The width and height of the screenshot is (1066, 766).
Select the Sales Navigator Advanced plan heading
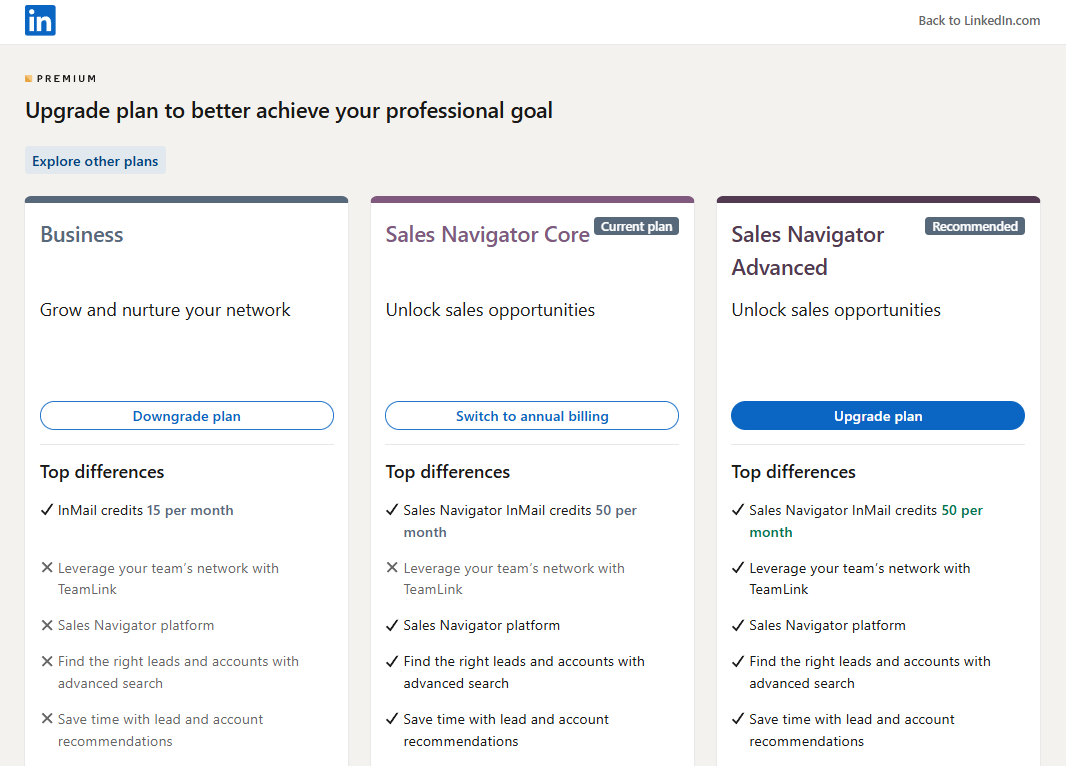pyautogui.click(x=807, y=250)
